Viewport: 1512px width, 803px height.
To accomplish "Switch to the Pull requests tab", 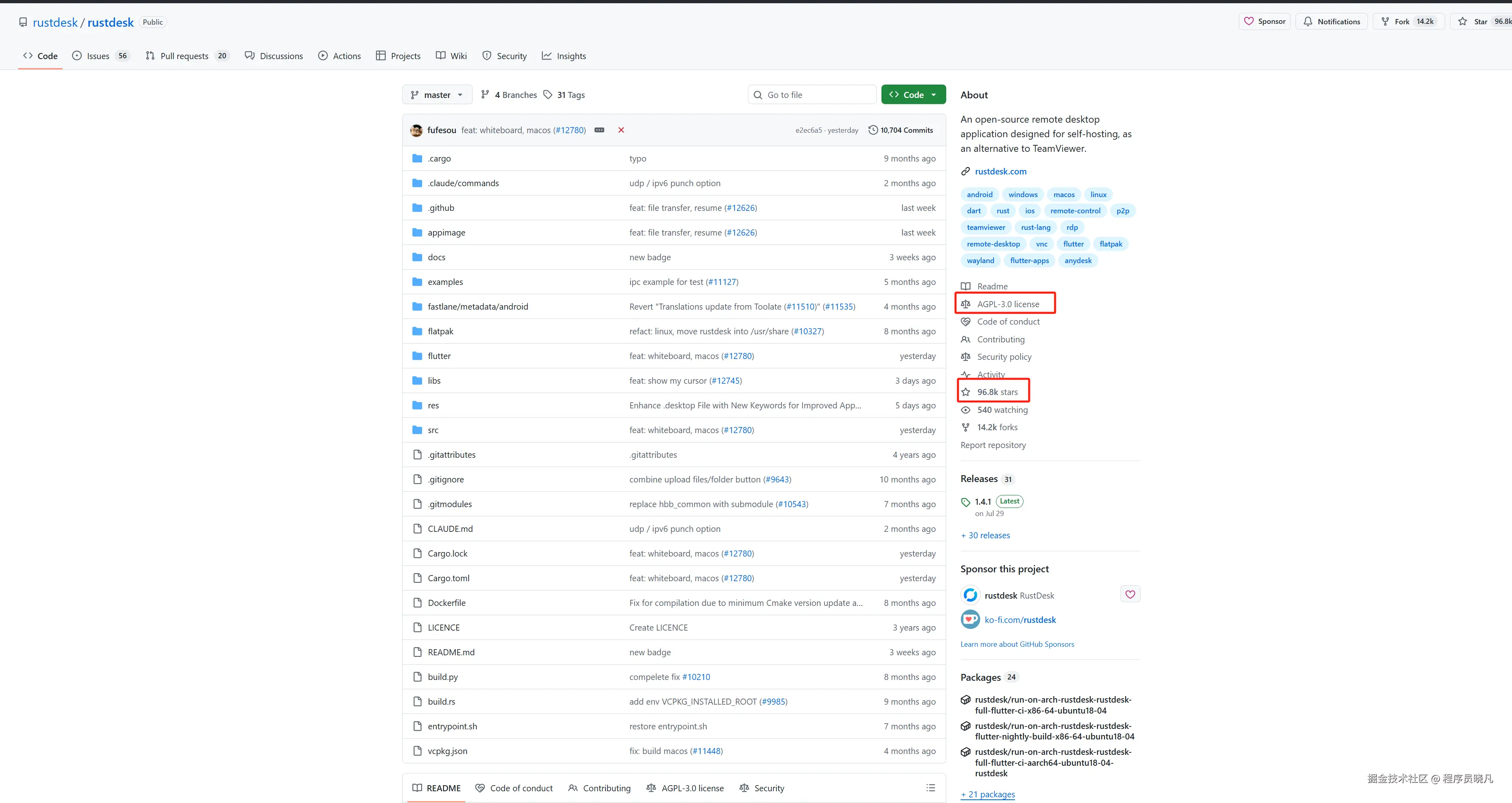I will pos(184,56).
